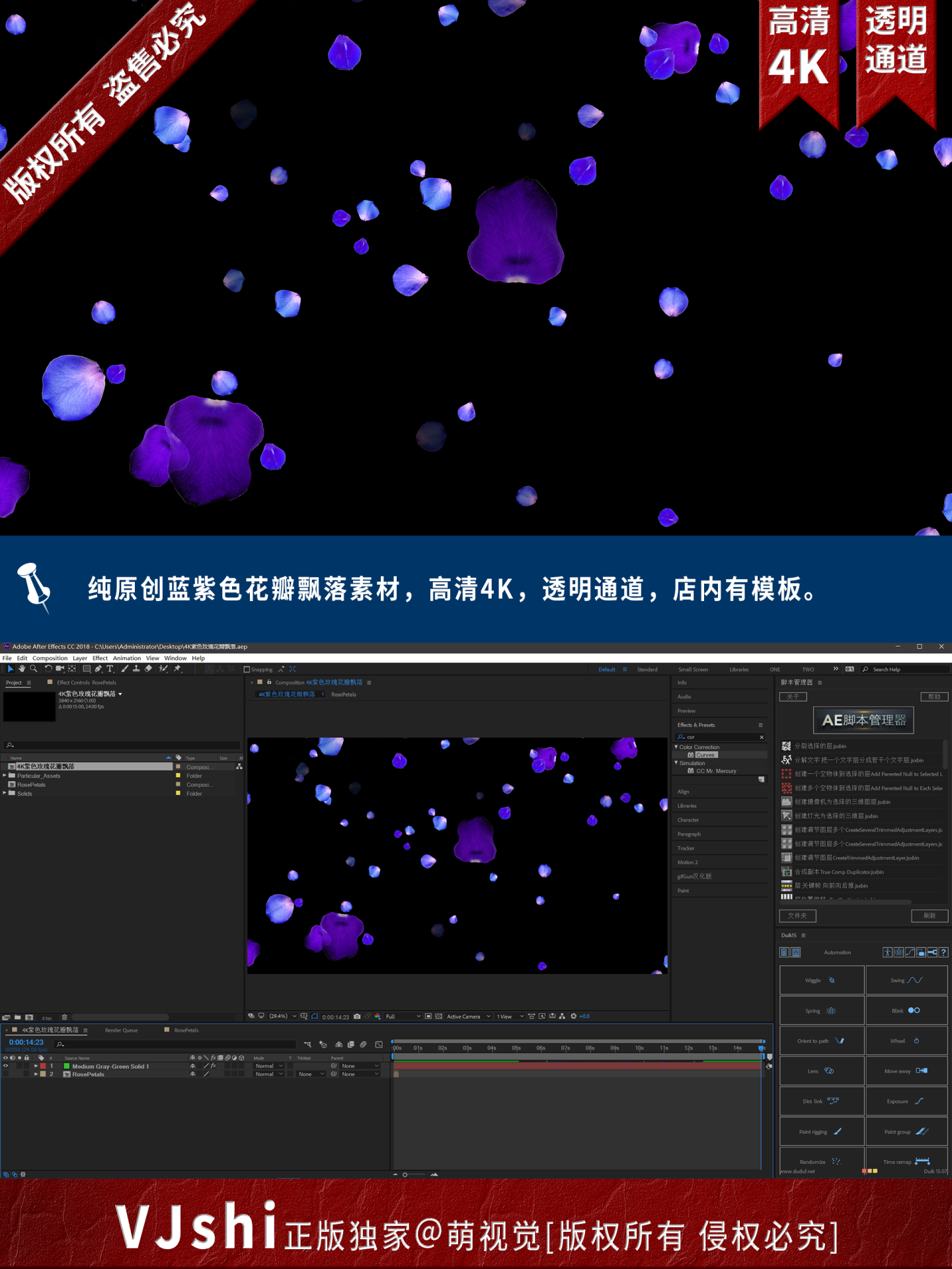
Task: Open the Composition menu
Action: pyautogui.click(x=50, y=658)
